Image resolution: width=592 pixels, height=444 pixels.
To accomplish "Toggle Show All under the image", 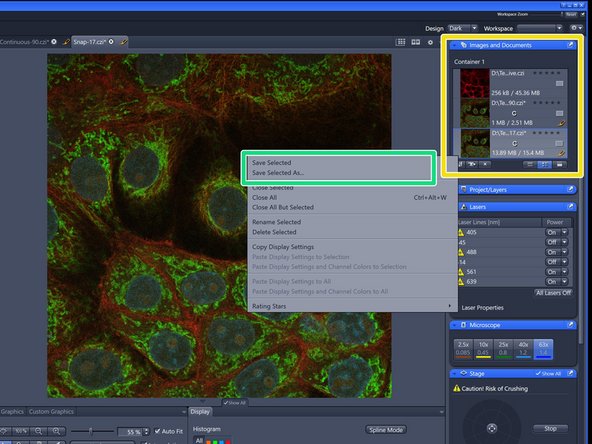I will point(234,403).
